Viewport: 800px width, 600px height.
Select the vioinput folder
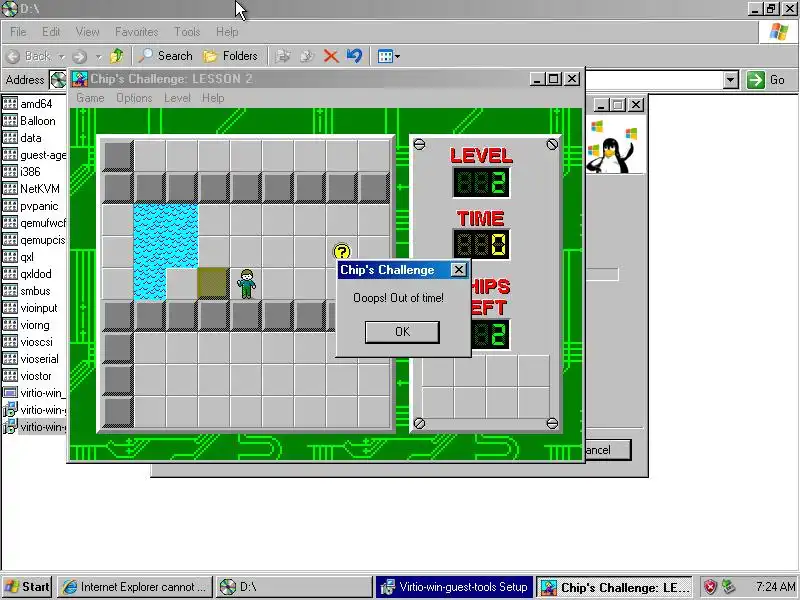point(30,308)
